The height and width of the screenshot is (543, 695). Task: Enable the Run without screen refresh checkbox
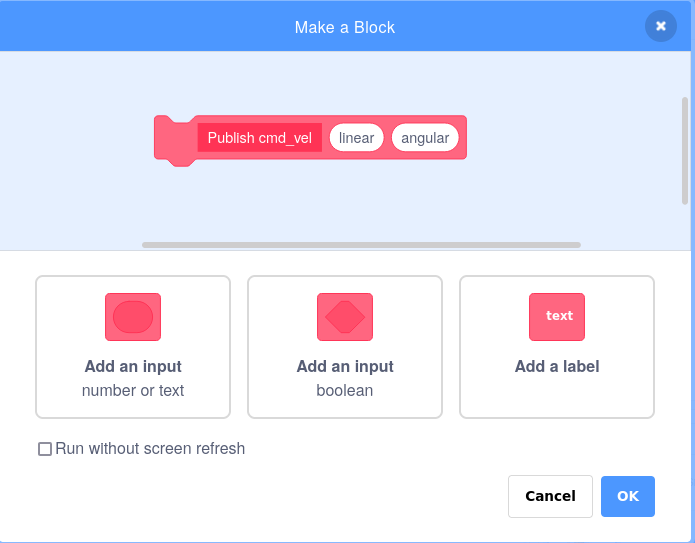tap(45, 449)
